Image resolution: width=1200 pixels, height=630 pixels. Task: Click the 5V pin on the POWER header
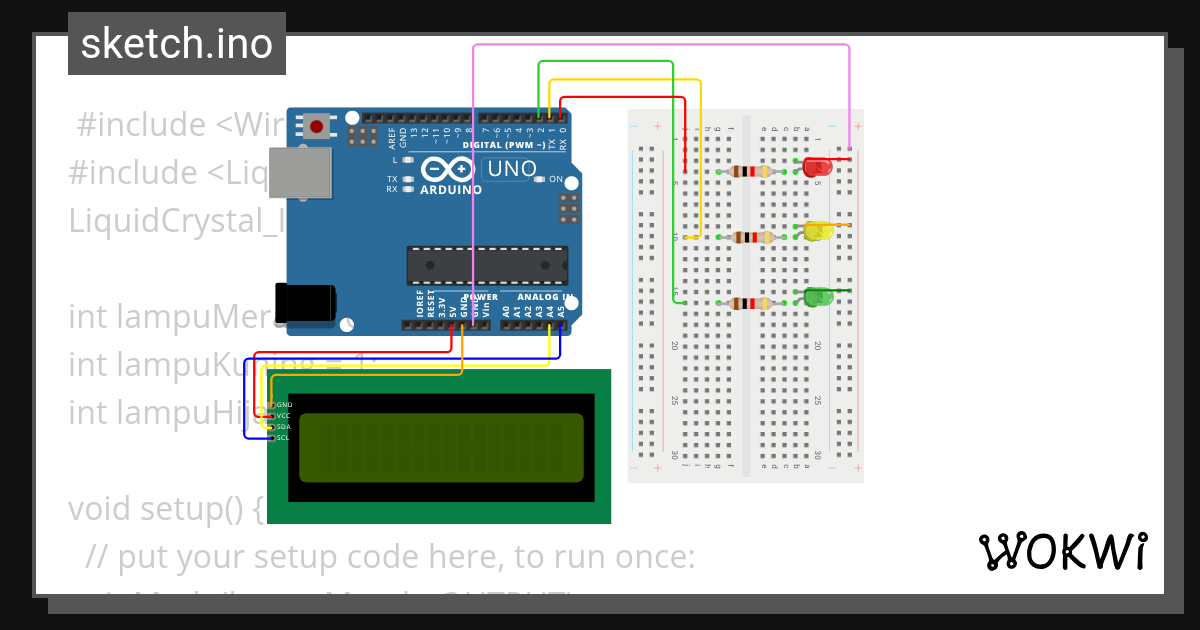(453, 325)
